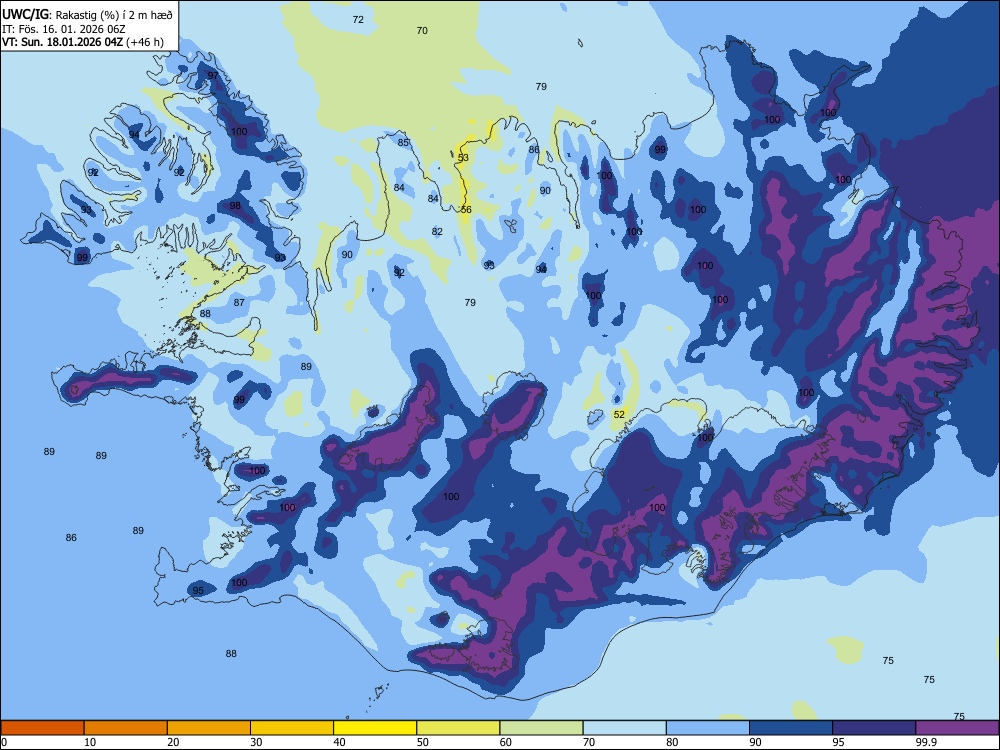Screen dimensions: 1000x750
Task: Click the light green 60–70 legend swatch
Action: click(x=541, y=728)
